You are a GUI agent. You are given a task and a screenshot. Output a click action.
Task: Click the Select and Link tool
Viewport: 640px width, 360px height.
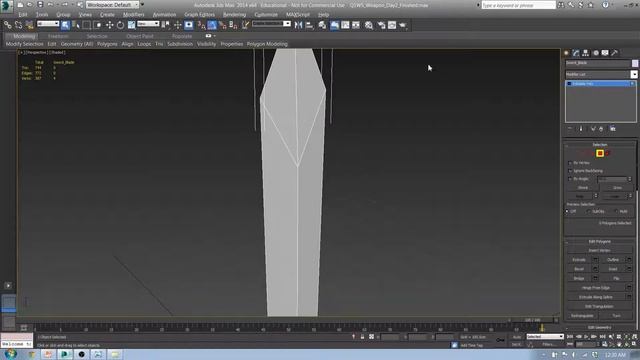tap(7, 25)
